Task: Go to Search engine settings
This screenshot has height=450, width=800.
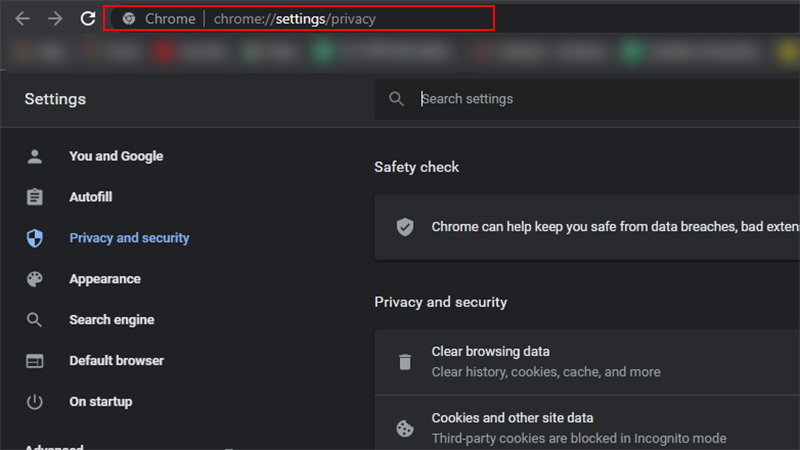Action: pyautogui.click(x=111, y=320)
